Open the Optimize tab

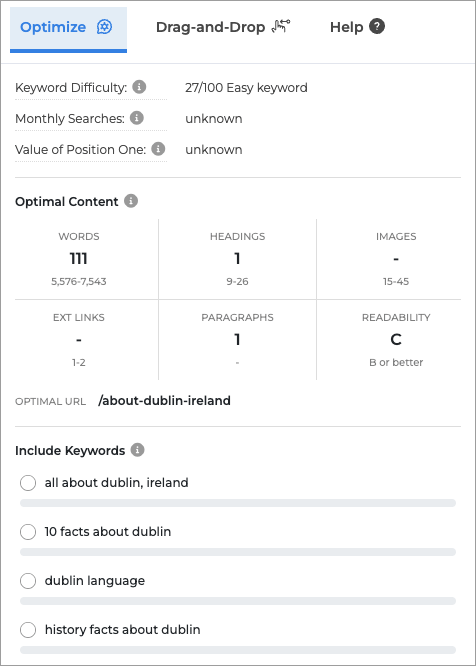[x=68, y=29]
